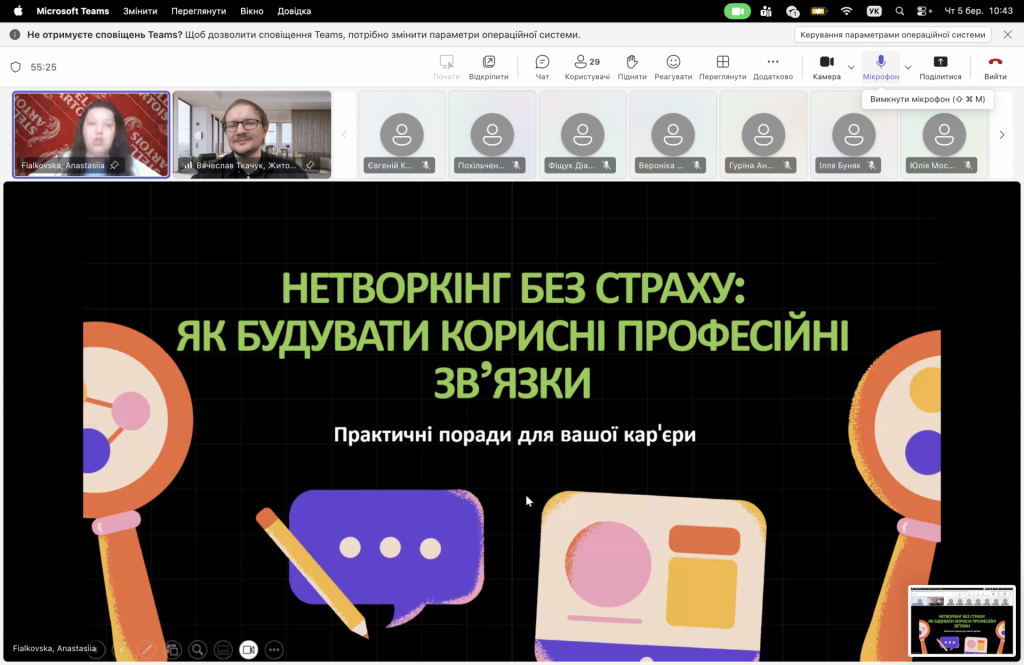Open the meeting Chat panel
This screenshot has height=665, width=1024.
tap(541, 65)
